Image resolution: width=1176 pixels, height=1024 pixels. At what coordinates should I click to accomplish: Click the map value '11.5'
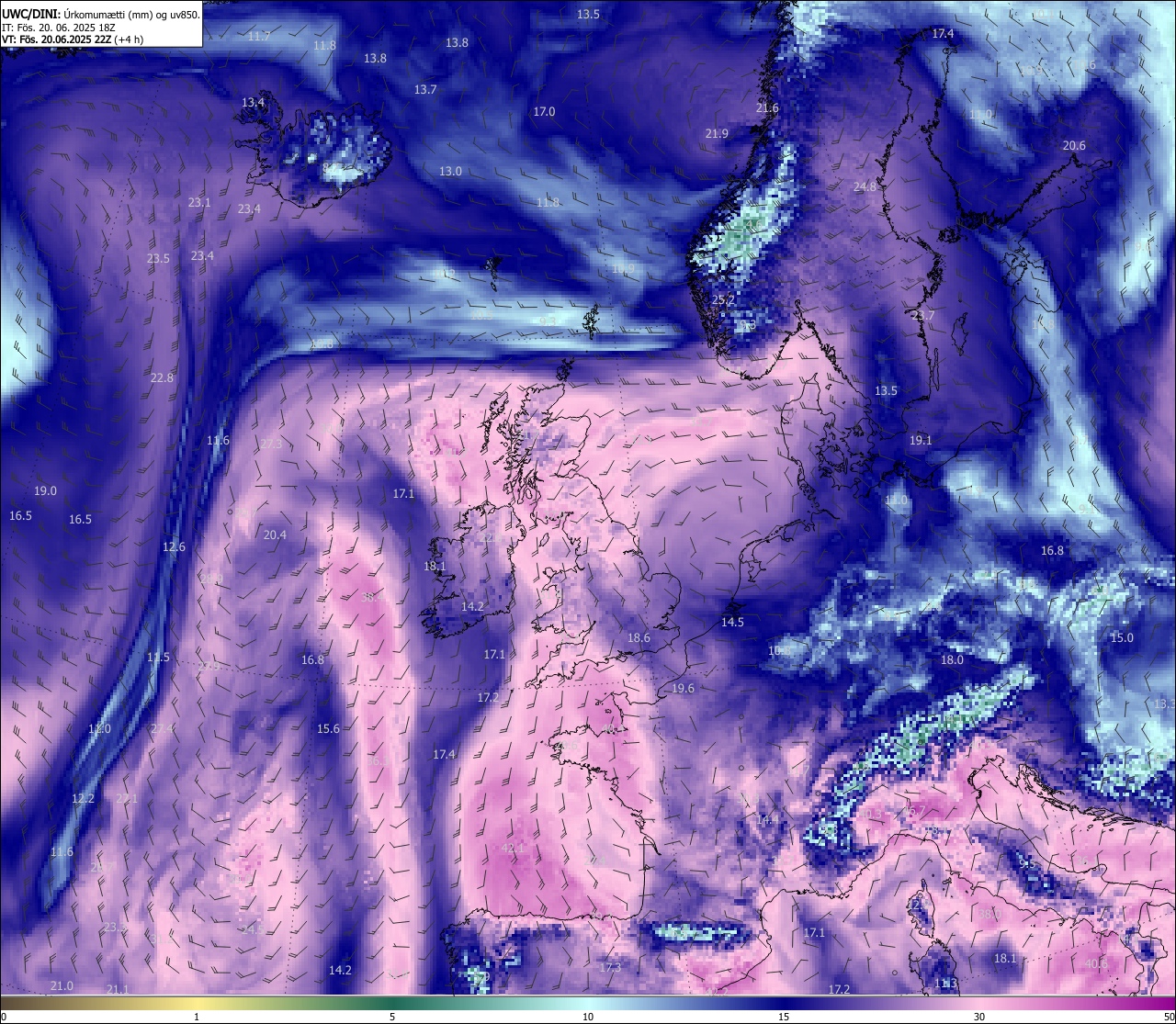point(158,658)
